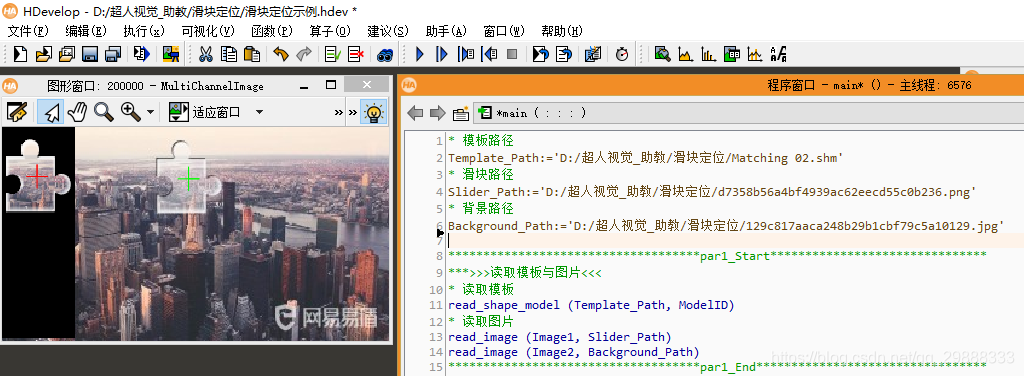Open visualization parameters icon

point(593,54)
